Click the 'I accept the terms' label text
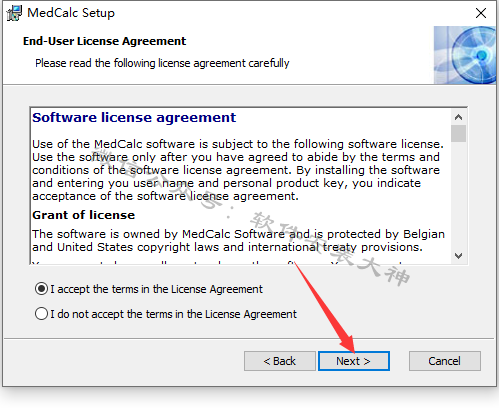Screen dimensions: 499x408 (157, 289)
